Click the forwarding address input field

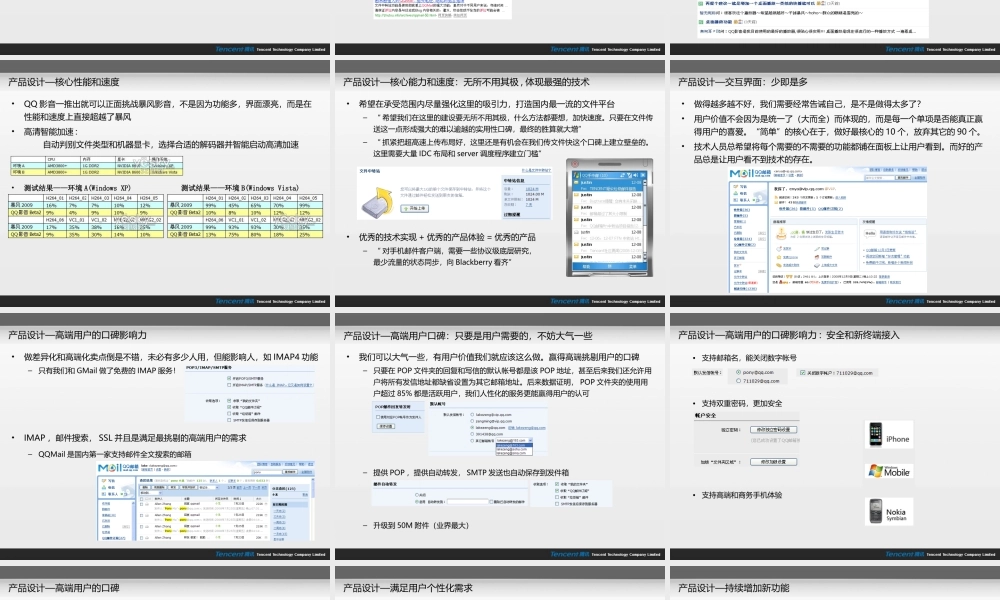point(467,501)
